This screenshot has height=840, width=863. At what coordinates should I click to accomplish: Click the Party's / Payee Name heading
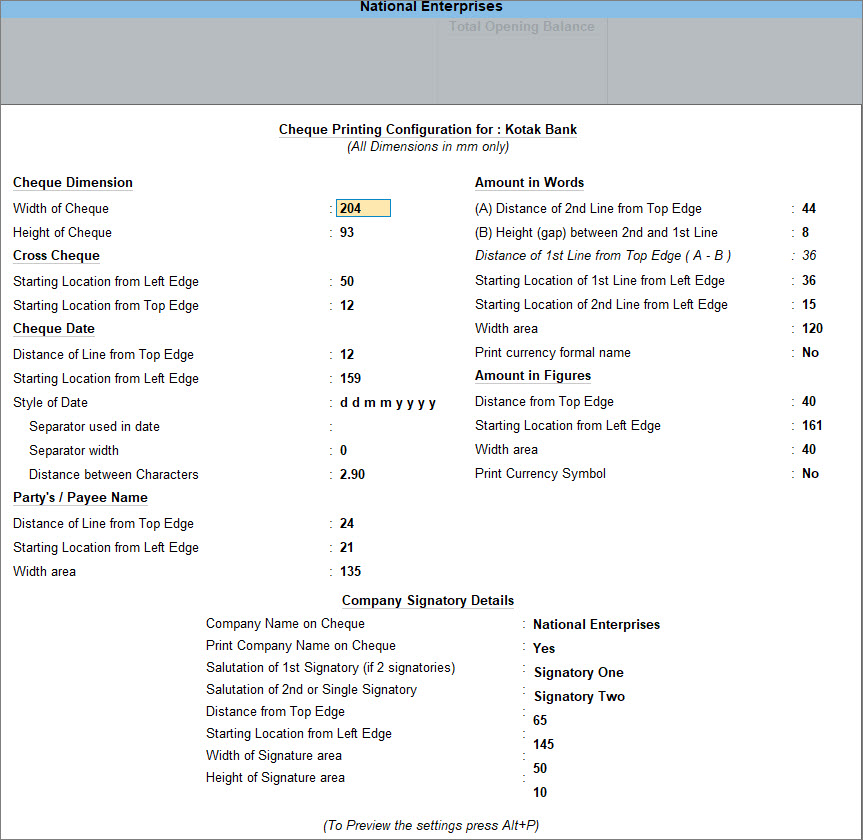(x=80, y=498)
